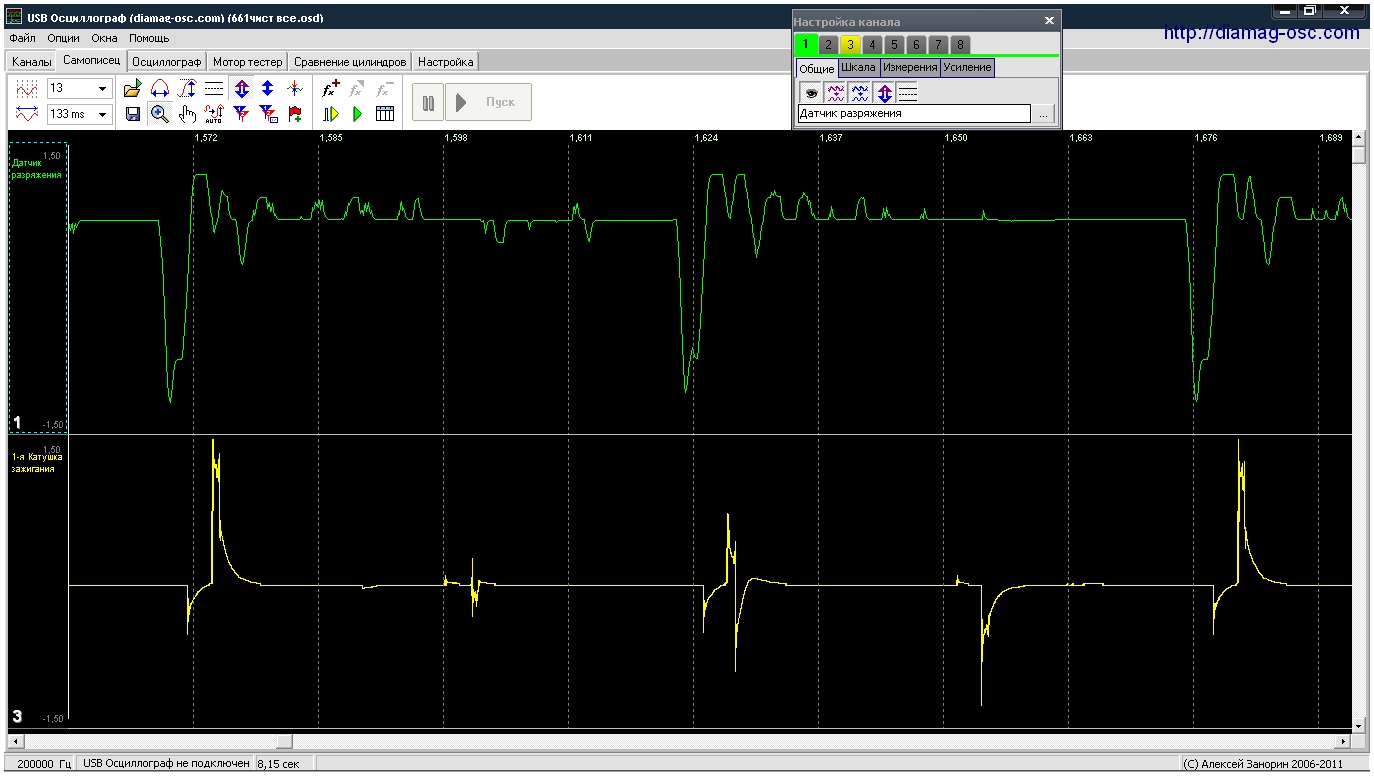This screenshot has height=776, width=1374.
Task: Switch to the Мотор тестер tab
Action: coord(248,62)
